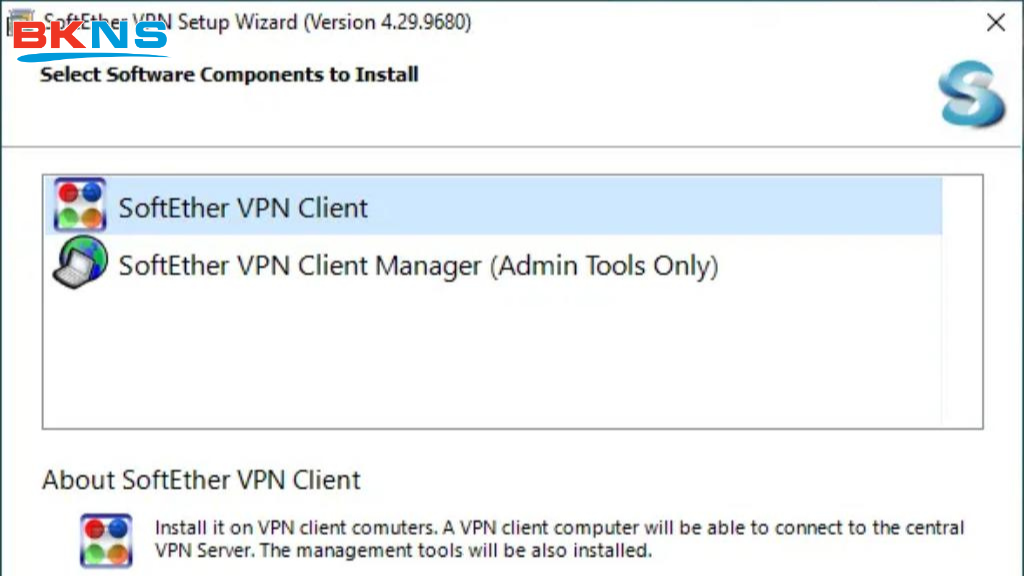This screenshot has height=576, width=1024.
Task: Click empty area inside the components list
Action: click(490, 360)
